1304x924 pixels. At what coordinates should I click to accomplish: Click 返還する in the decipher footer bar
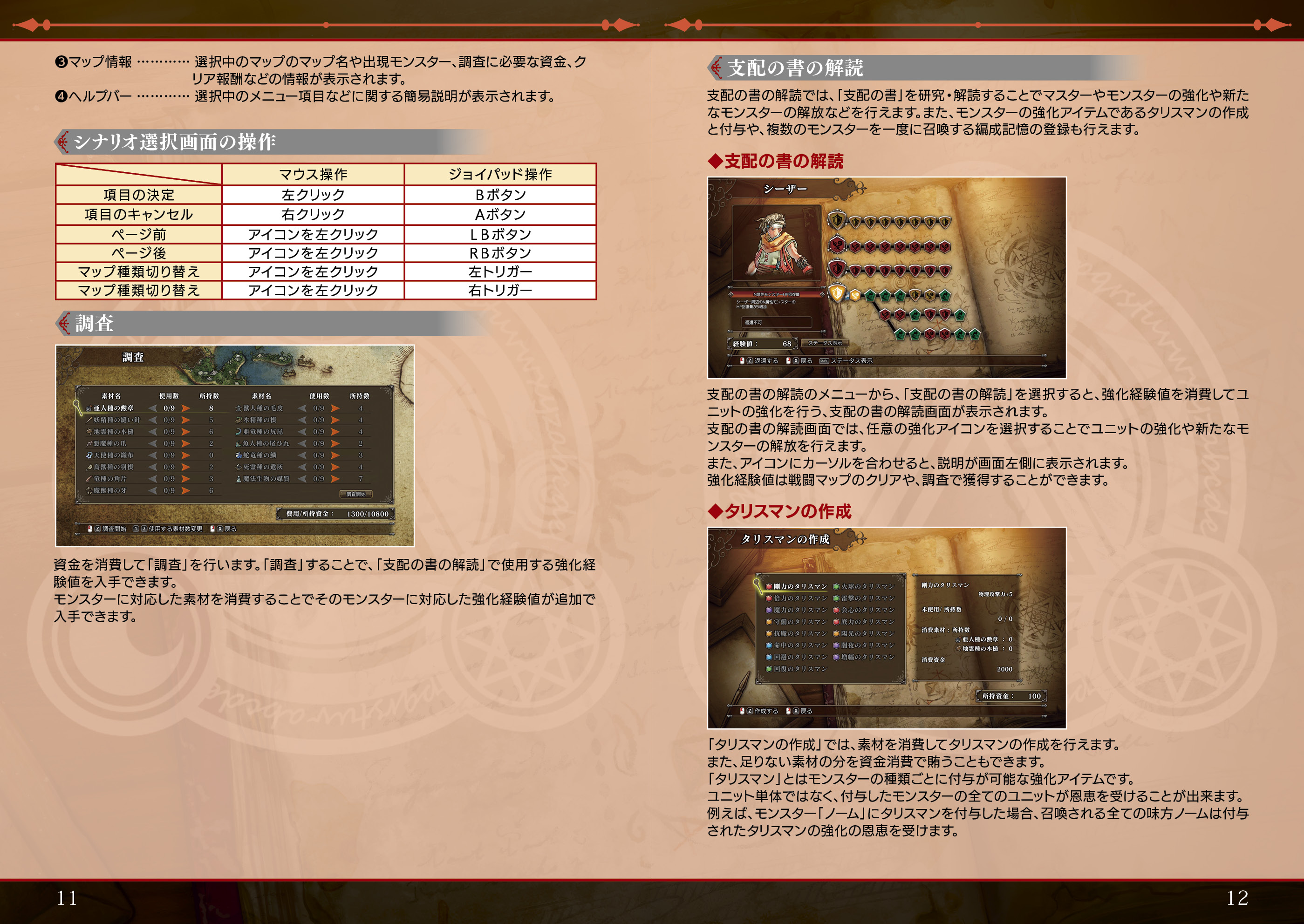click(766, 361)
